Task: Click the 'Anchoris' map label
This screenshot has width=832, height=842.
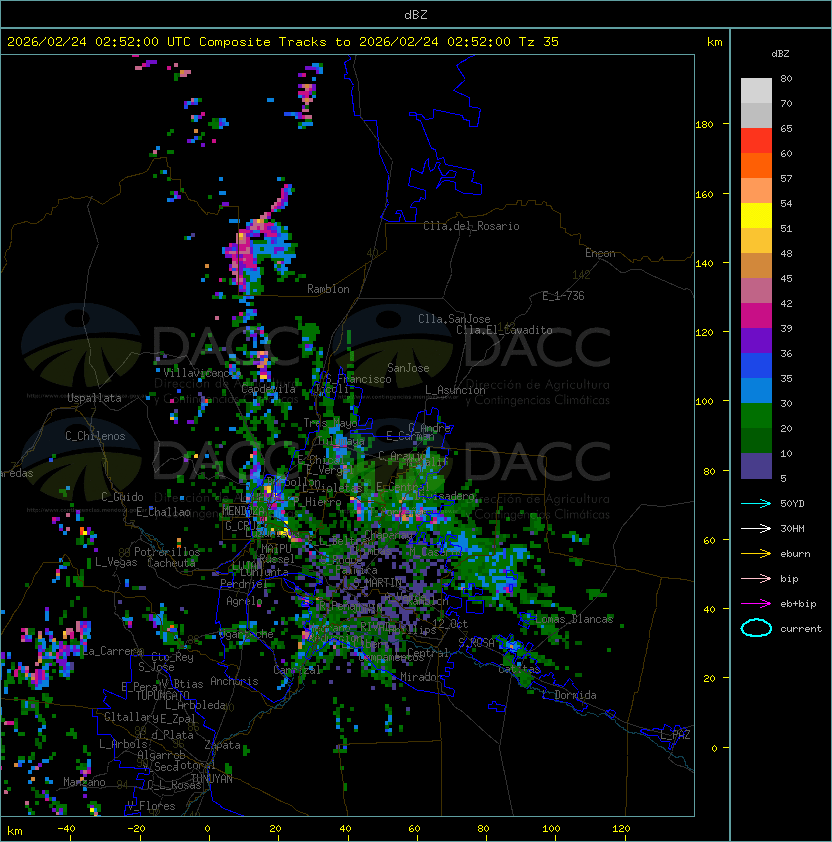Action: pyautogui.click(x=234, y=681)
